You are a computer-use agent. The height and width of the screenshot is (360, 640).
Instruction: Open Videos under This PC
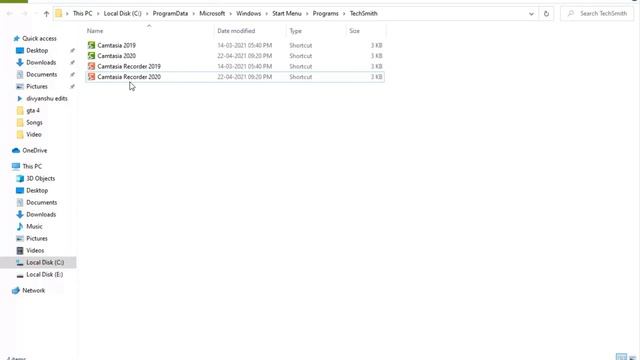click(x=35, y=250)
